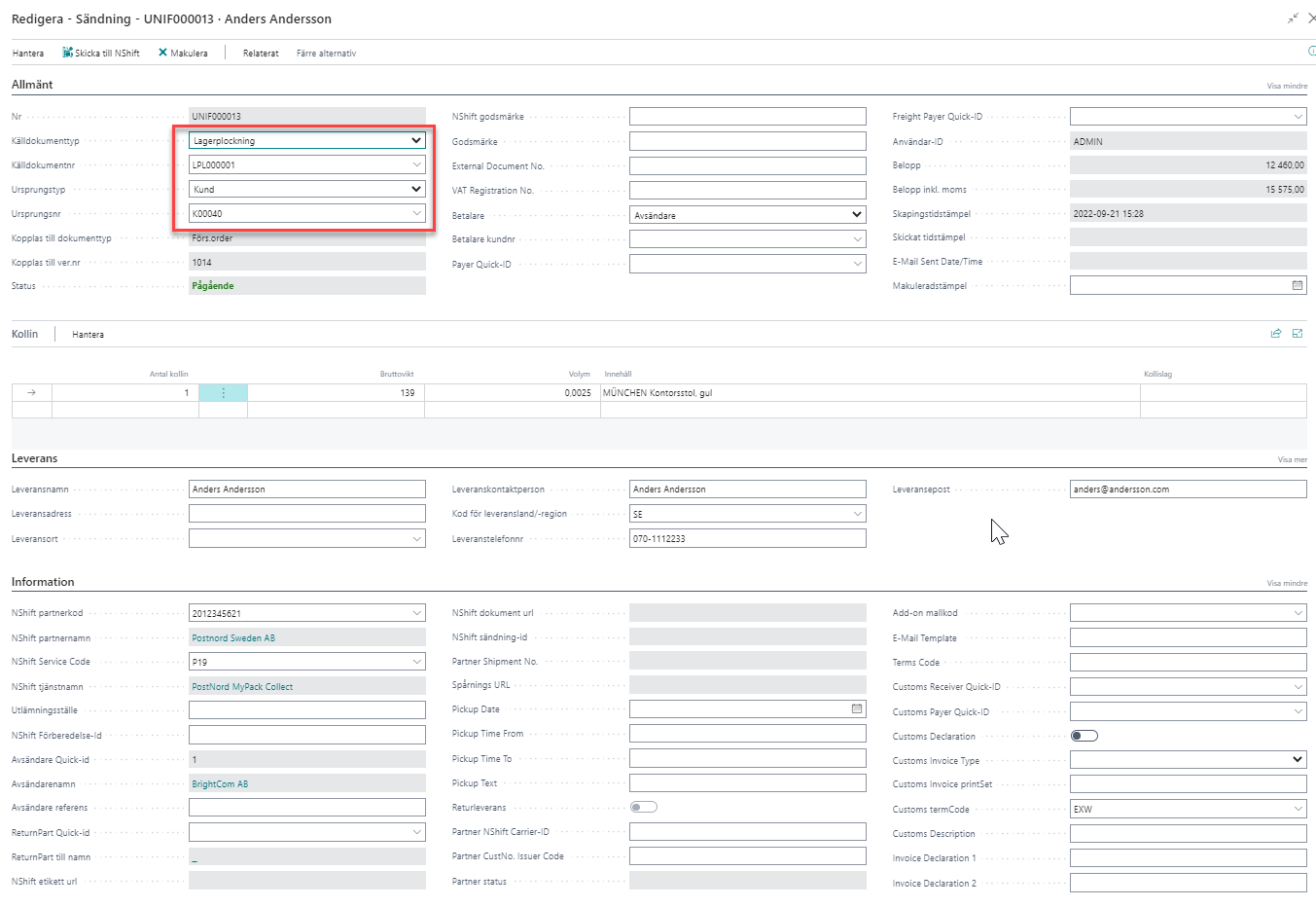This screenshot has width=1316, height=907.
Task: Click the row selector arrow in Kollin
Action: pos(31,393)
